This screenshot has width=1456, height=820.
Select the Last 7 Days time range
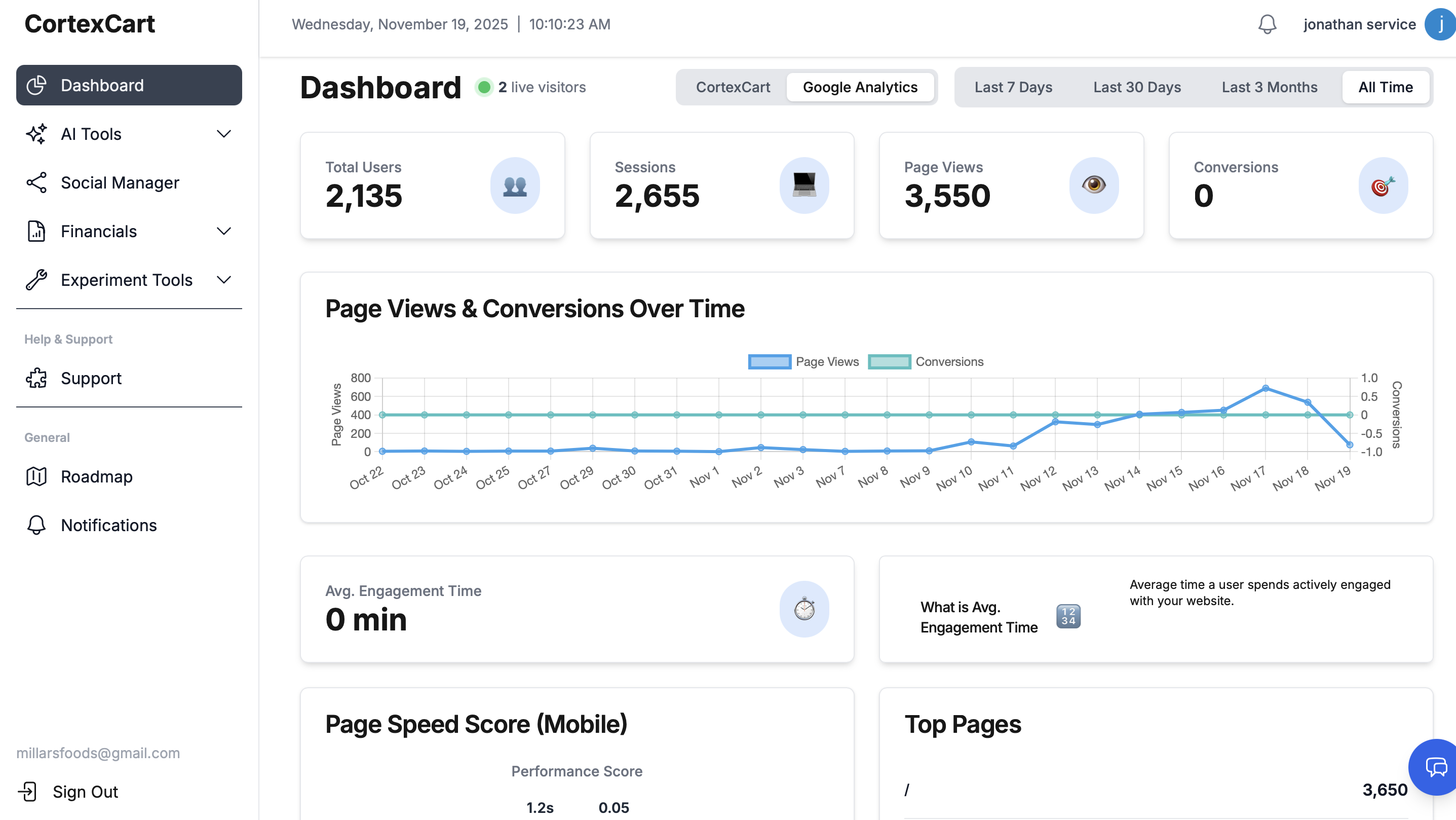[x=1013, y=87]
